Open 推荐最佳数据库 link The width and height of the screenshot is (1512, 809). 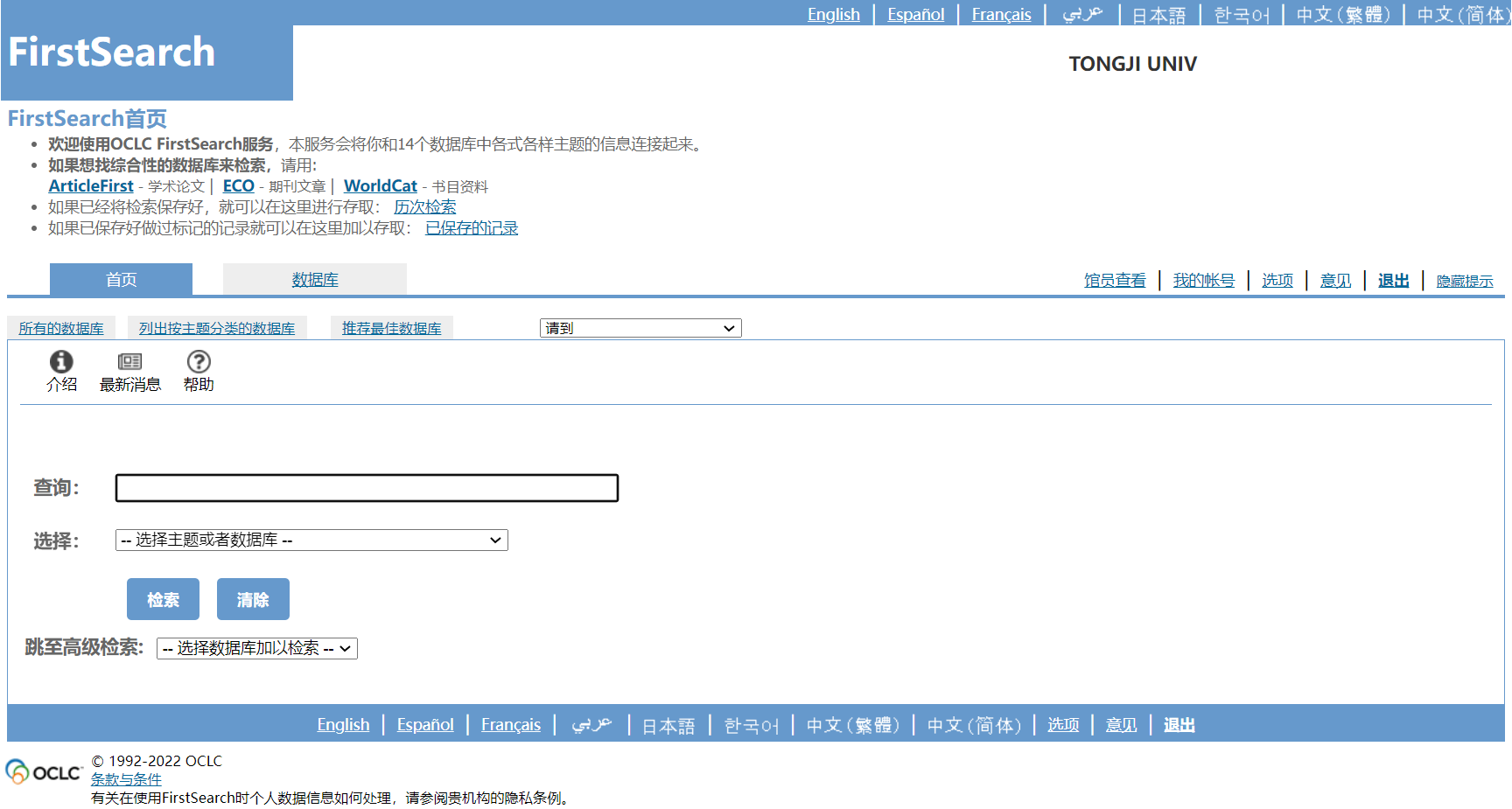pos(391,329)
